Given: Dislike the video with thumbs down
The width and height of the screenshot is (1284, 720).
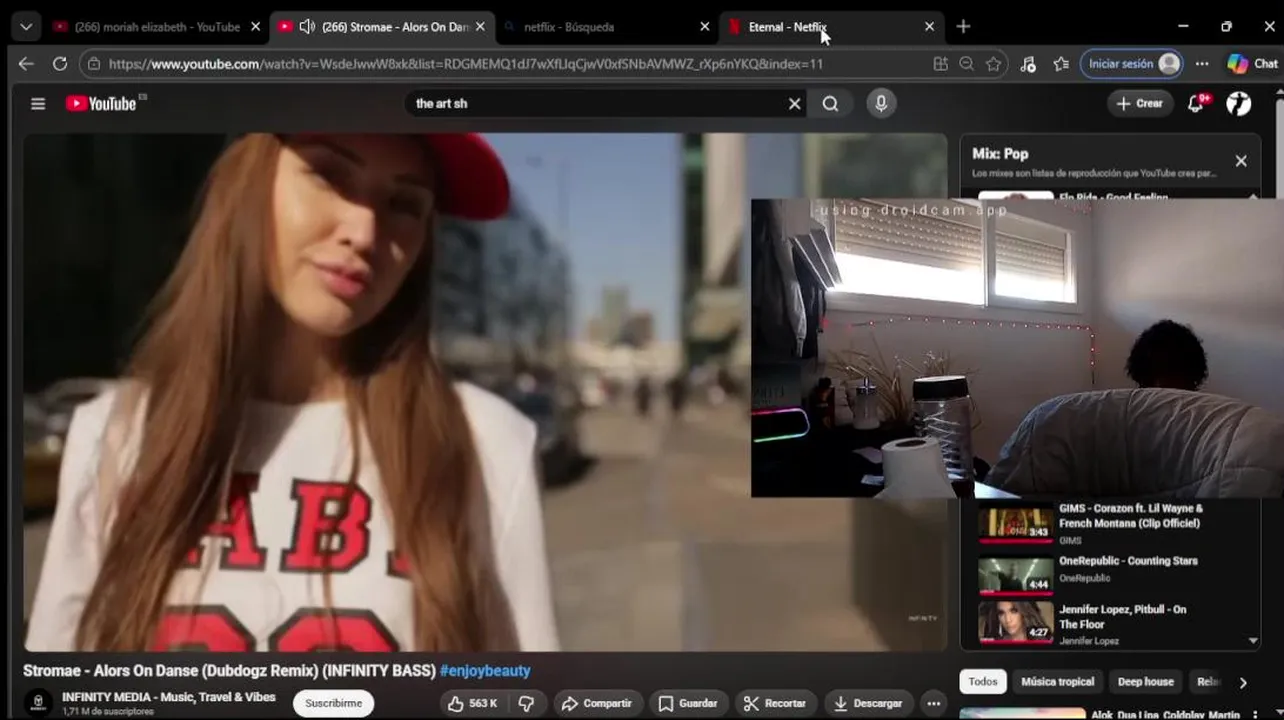Looking at the screenshot, I should 526,703.
